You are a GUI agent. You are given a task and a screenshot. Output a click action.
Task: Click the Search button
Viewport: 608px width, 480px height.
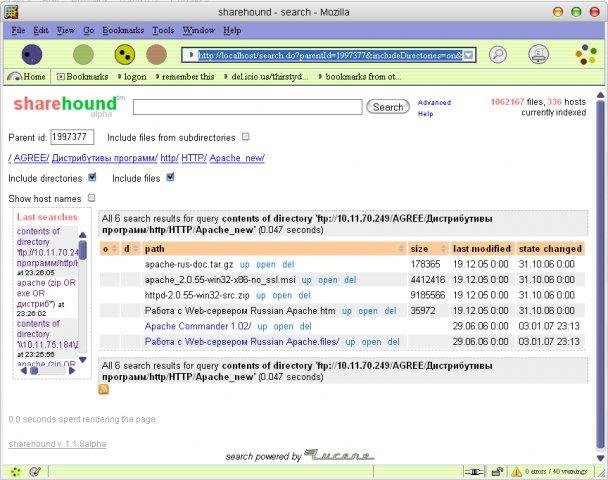tap(388, 107)
